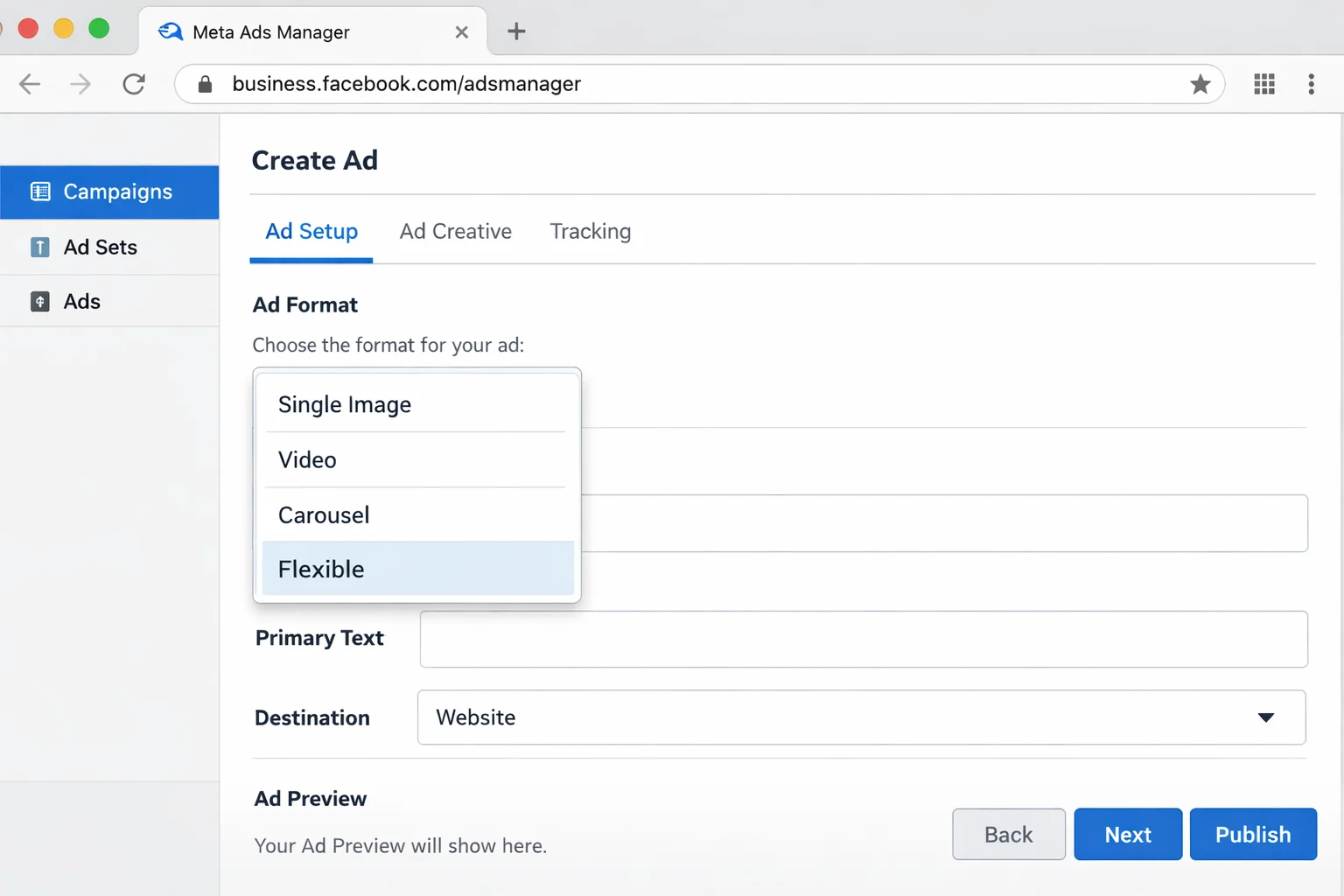Open Ad Sets from the left sidebar
Screen dimensions: 1344x896
[x=100, y=247]
